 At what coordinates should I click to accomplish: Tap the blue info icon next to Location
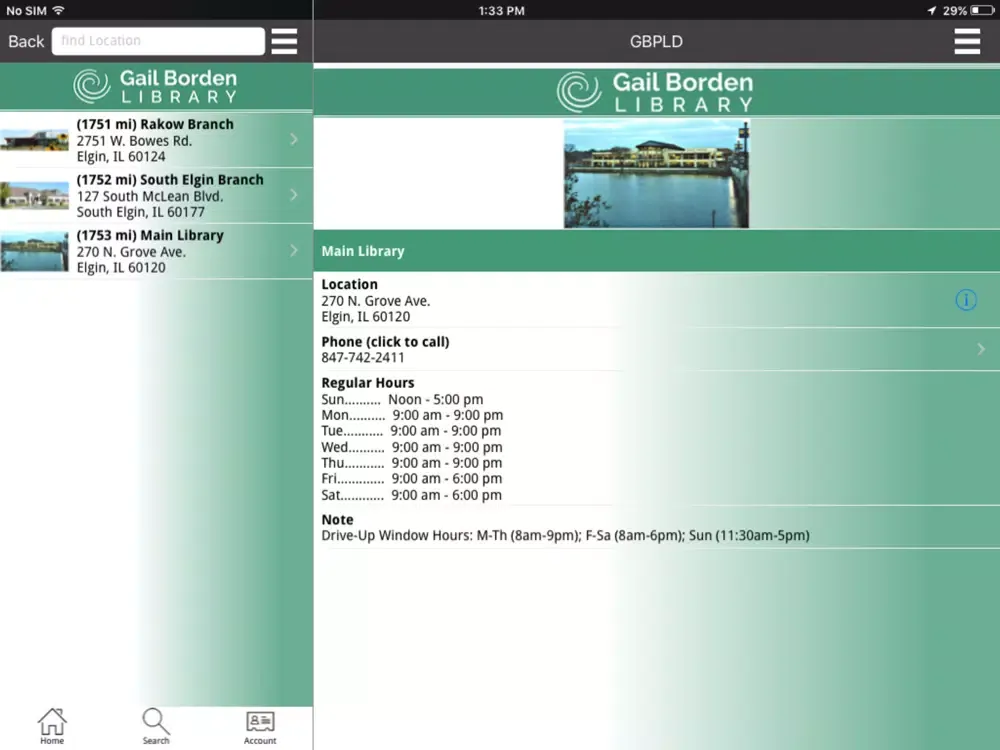click(x=966, y=300)
